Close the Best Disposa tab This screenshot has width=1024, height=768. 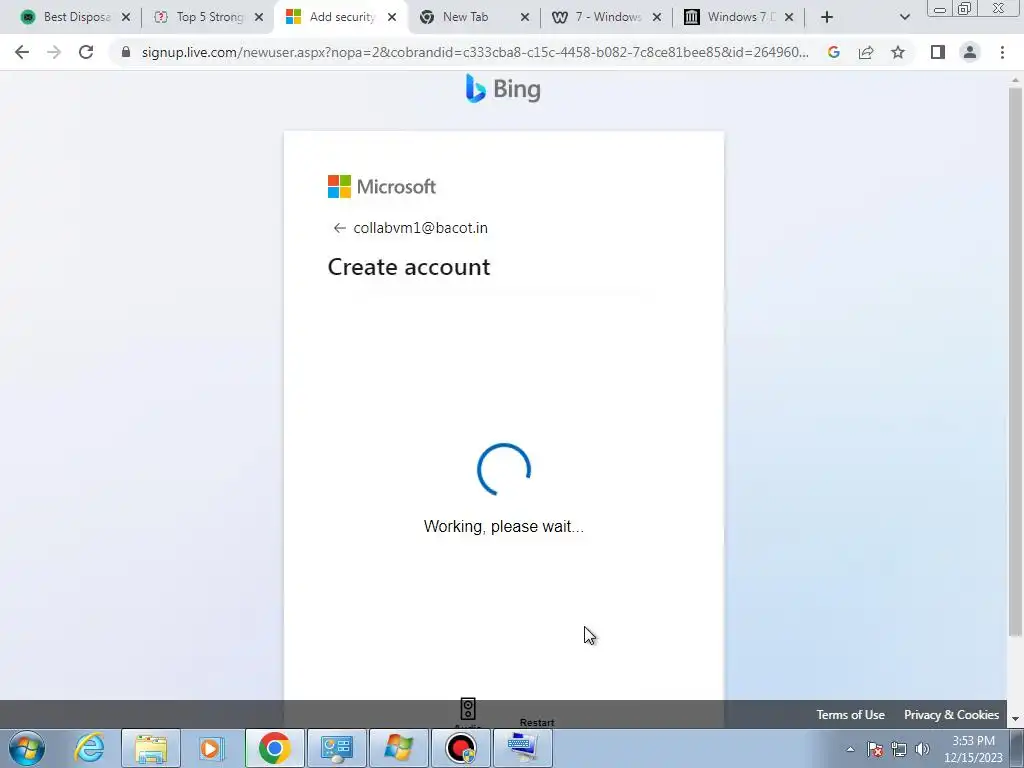(126, 17)
